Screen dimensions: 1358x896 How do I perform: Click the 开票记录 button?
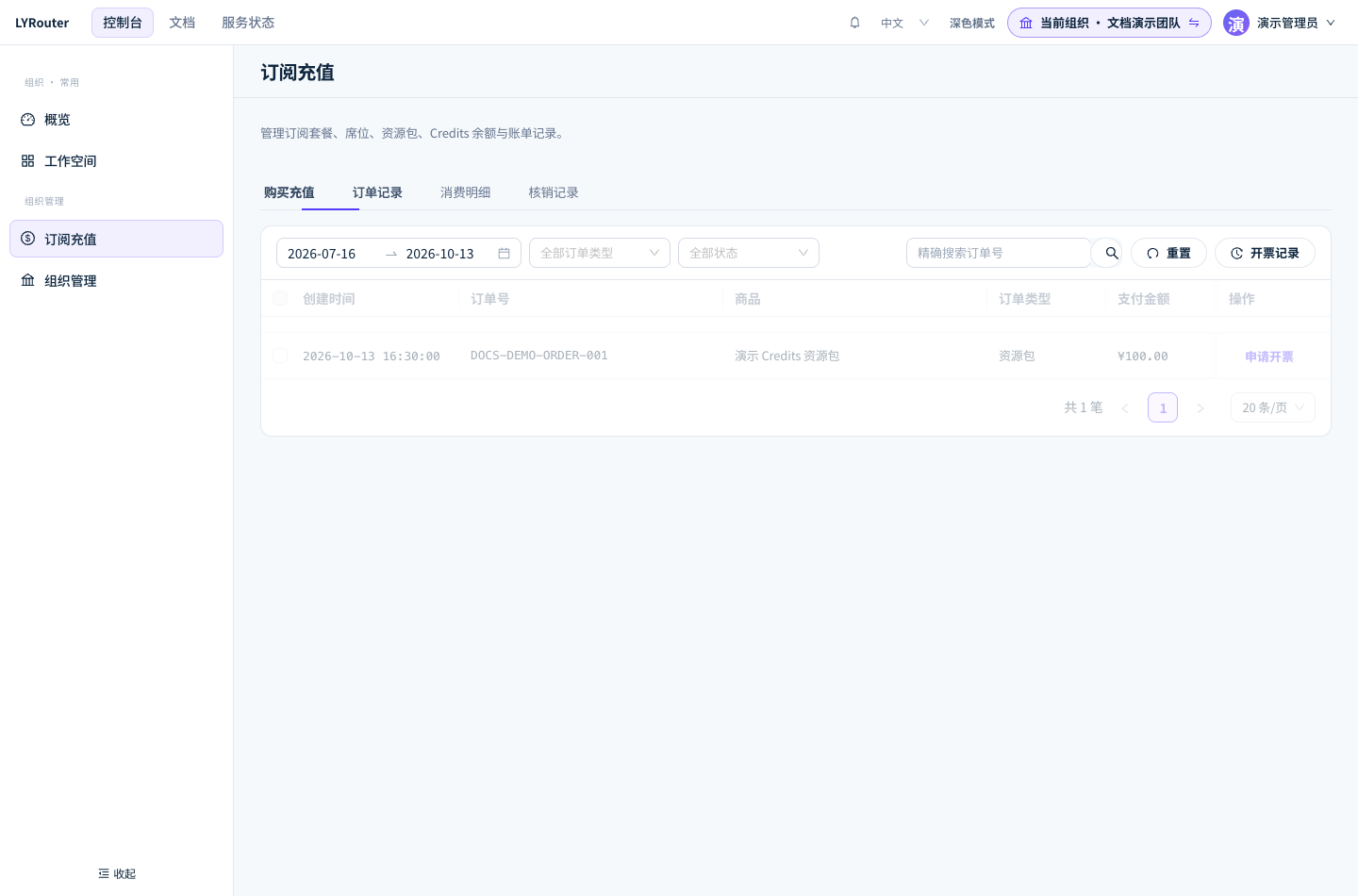pos(1265,253)
